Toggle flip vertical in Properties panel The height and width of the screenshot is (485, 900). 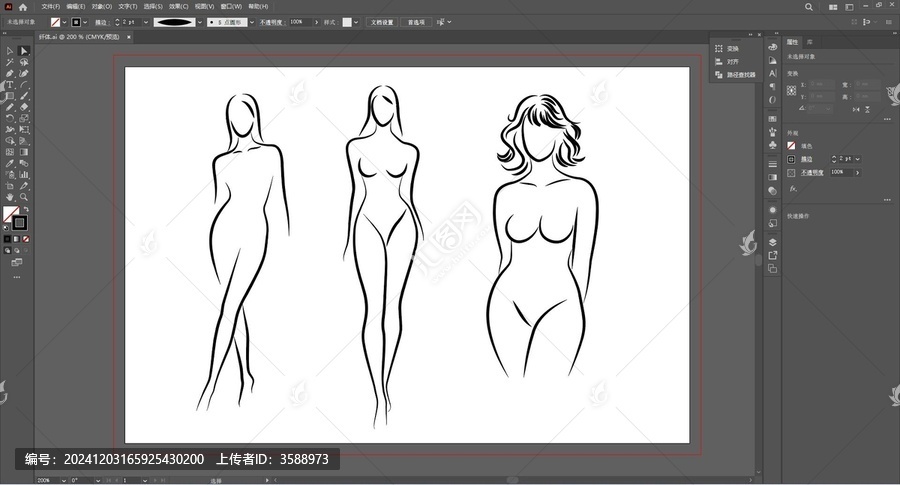coord(867,109)
